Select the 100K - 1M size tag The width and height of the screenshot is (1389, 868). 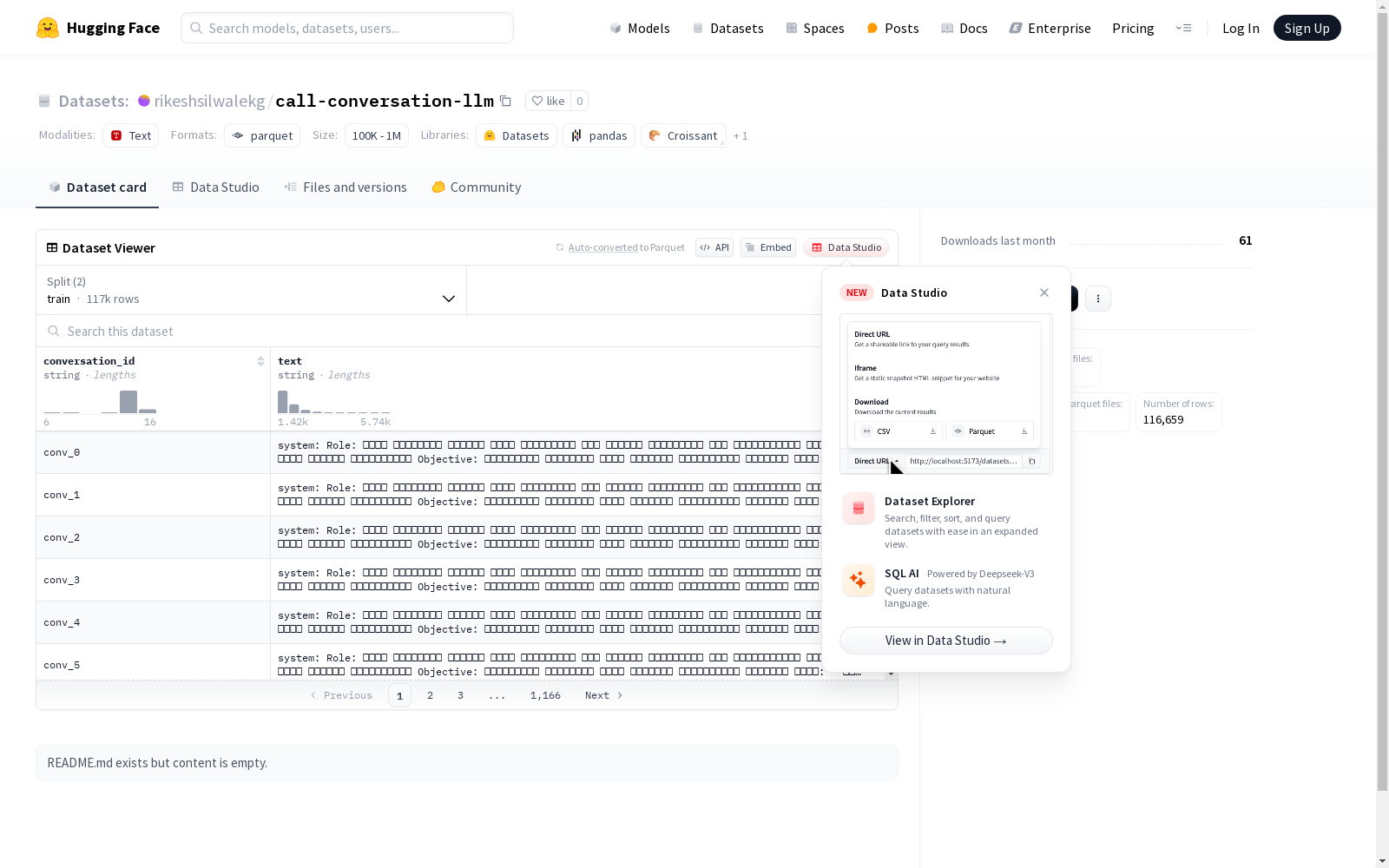[377, 135]
